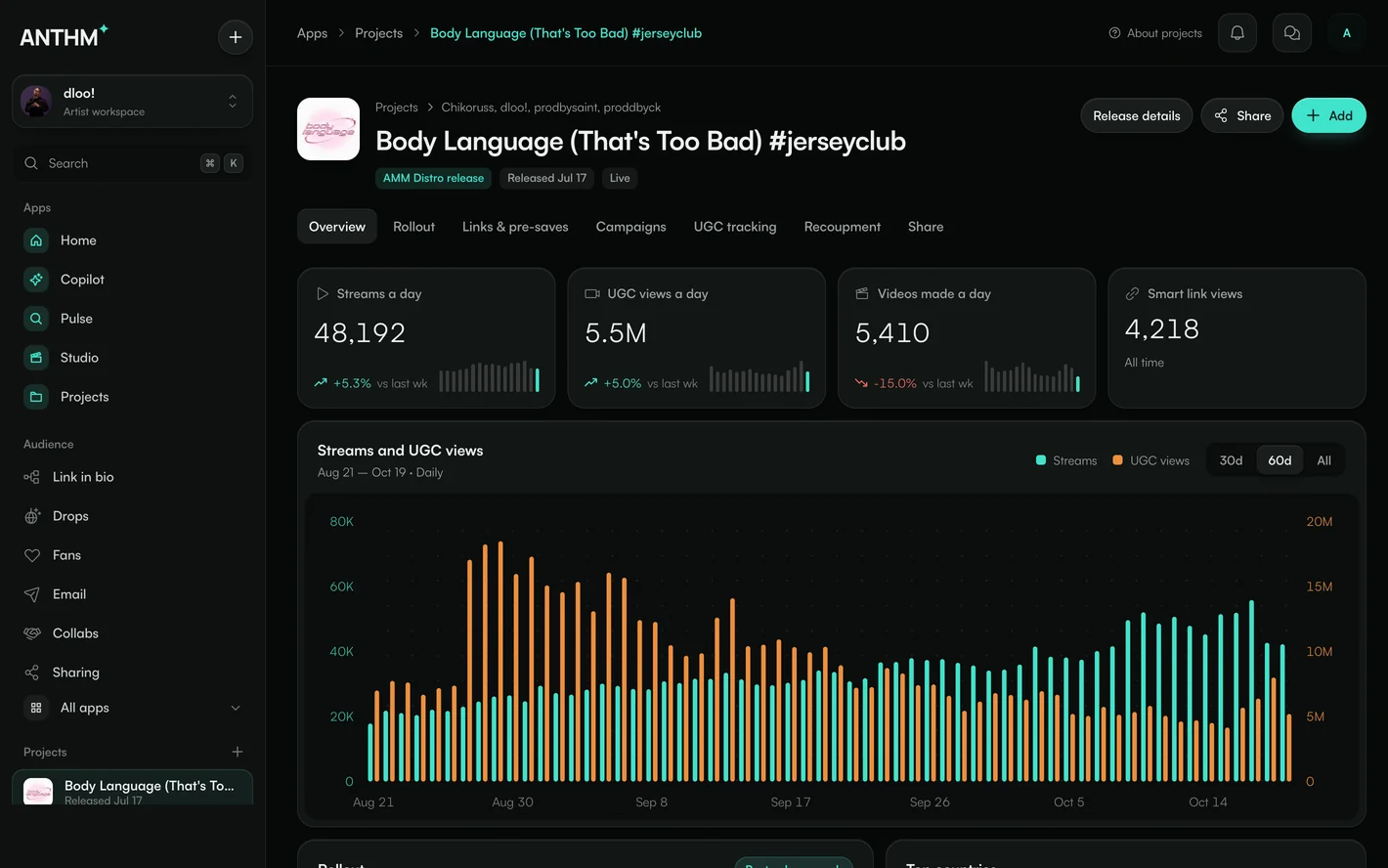Open the Home app icon
The width and height of the screenshot is (1388, 868).
36,240
